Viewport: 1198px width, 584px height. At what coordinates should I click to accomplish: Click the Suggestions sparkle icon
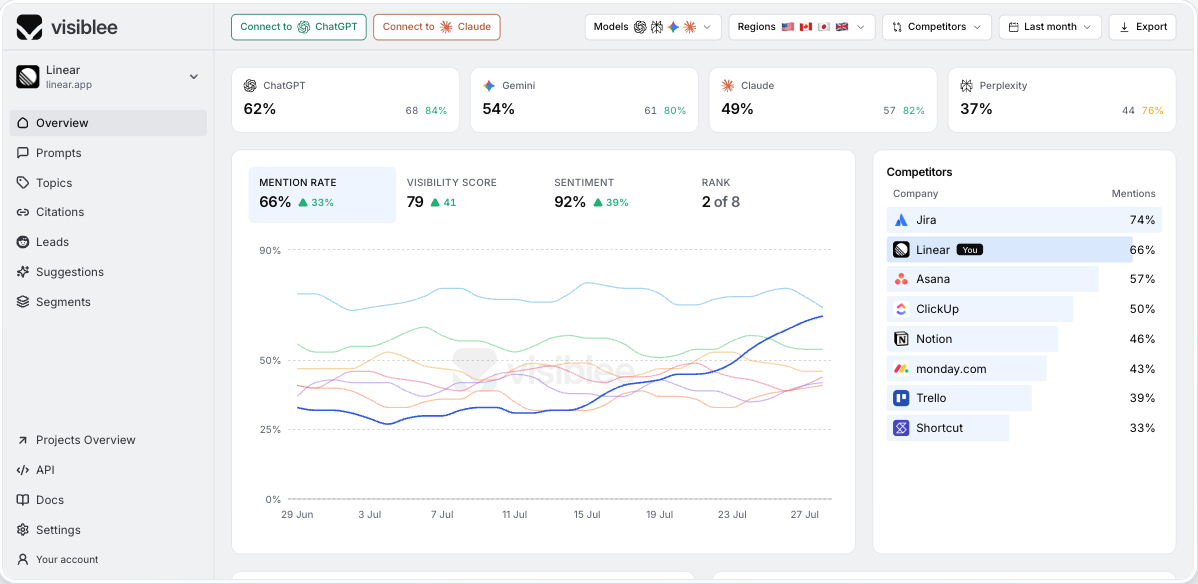(x=23, y=271)
